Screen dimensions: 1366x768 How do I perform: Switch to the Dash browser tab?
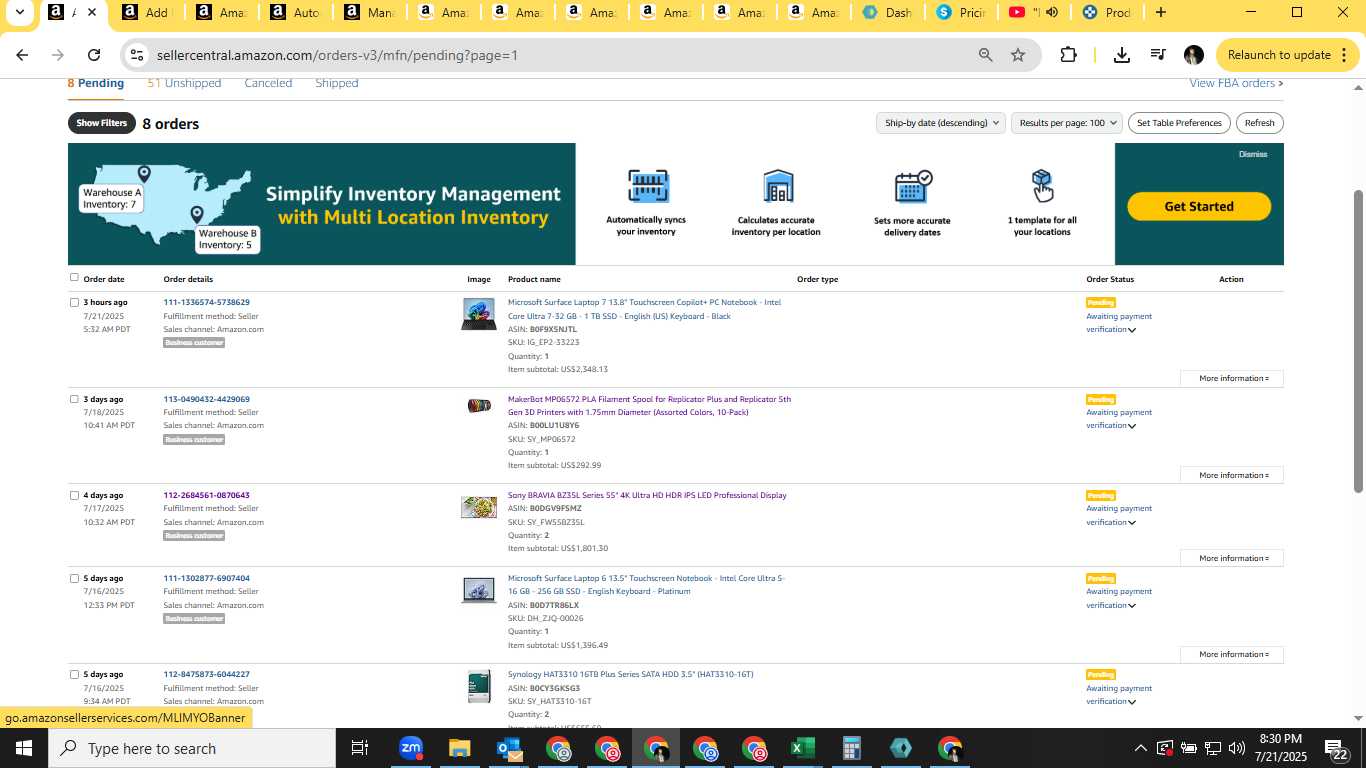(x=888, y=12)
